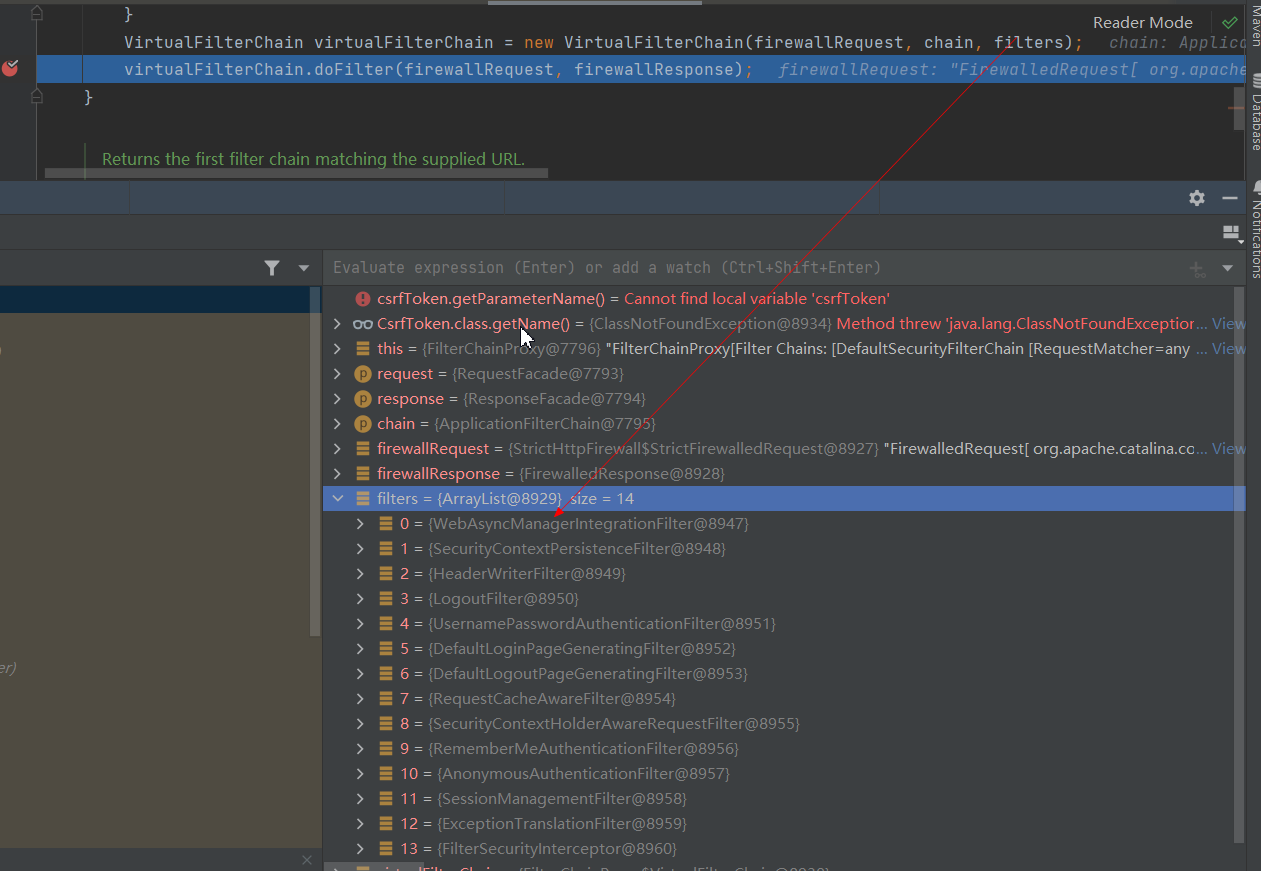Click the element icon of filter index 6
This screenshot has height=871, width=1261.
(386, 673)
